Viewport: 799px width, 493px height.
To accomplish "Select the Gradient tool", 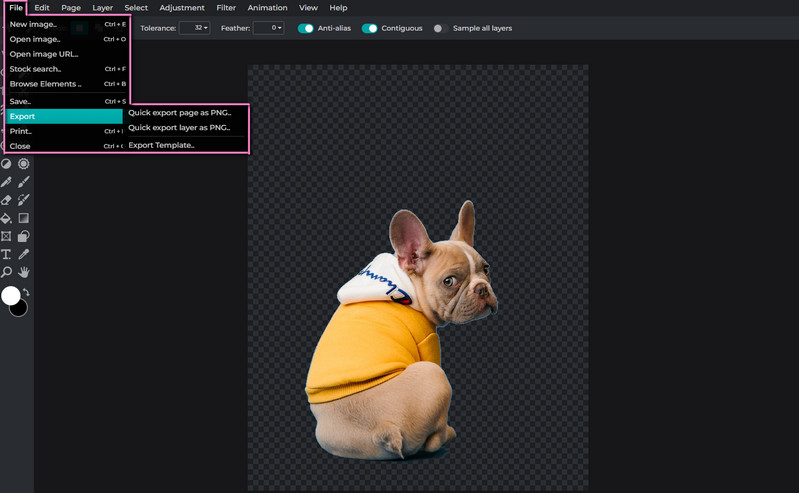I will pyautogui.click(x=24, y=218).
